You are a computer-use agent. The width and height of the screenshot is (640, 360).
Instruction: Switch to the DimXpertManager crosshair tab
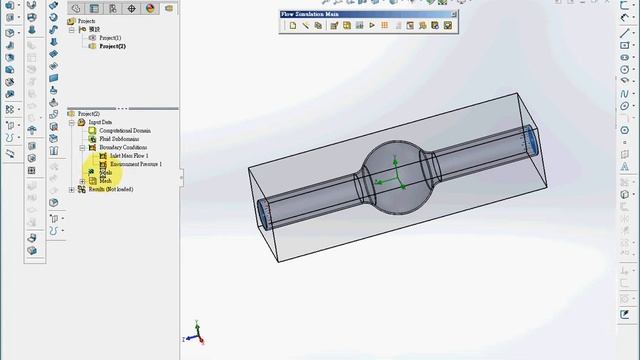pos(131,8)
